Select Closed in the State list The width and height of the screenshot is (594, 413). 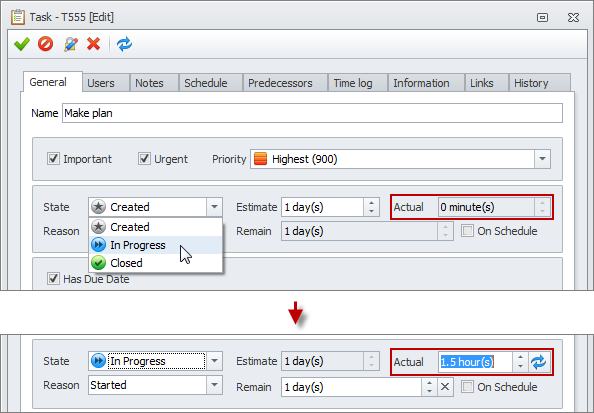(x=155, y=263)
